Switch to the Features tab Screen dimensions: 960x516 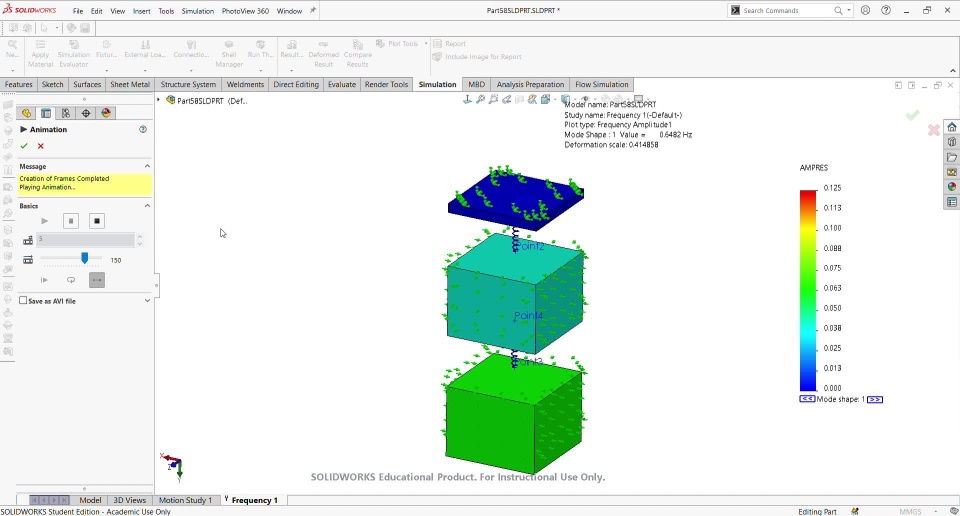18,84
